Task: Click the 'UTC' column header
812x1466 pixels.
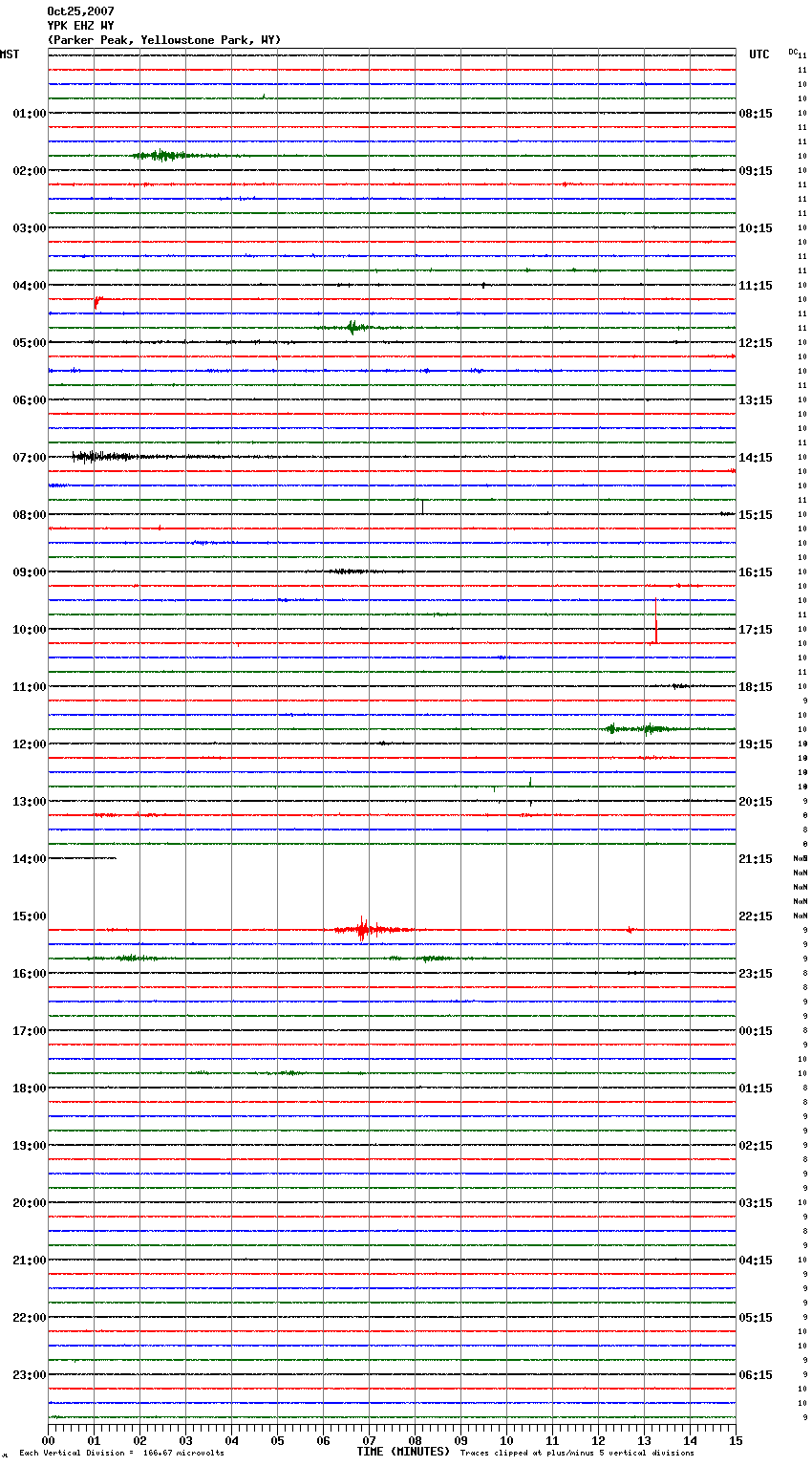Action: (x=759, y=54)
